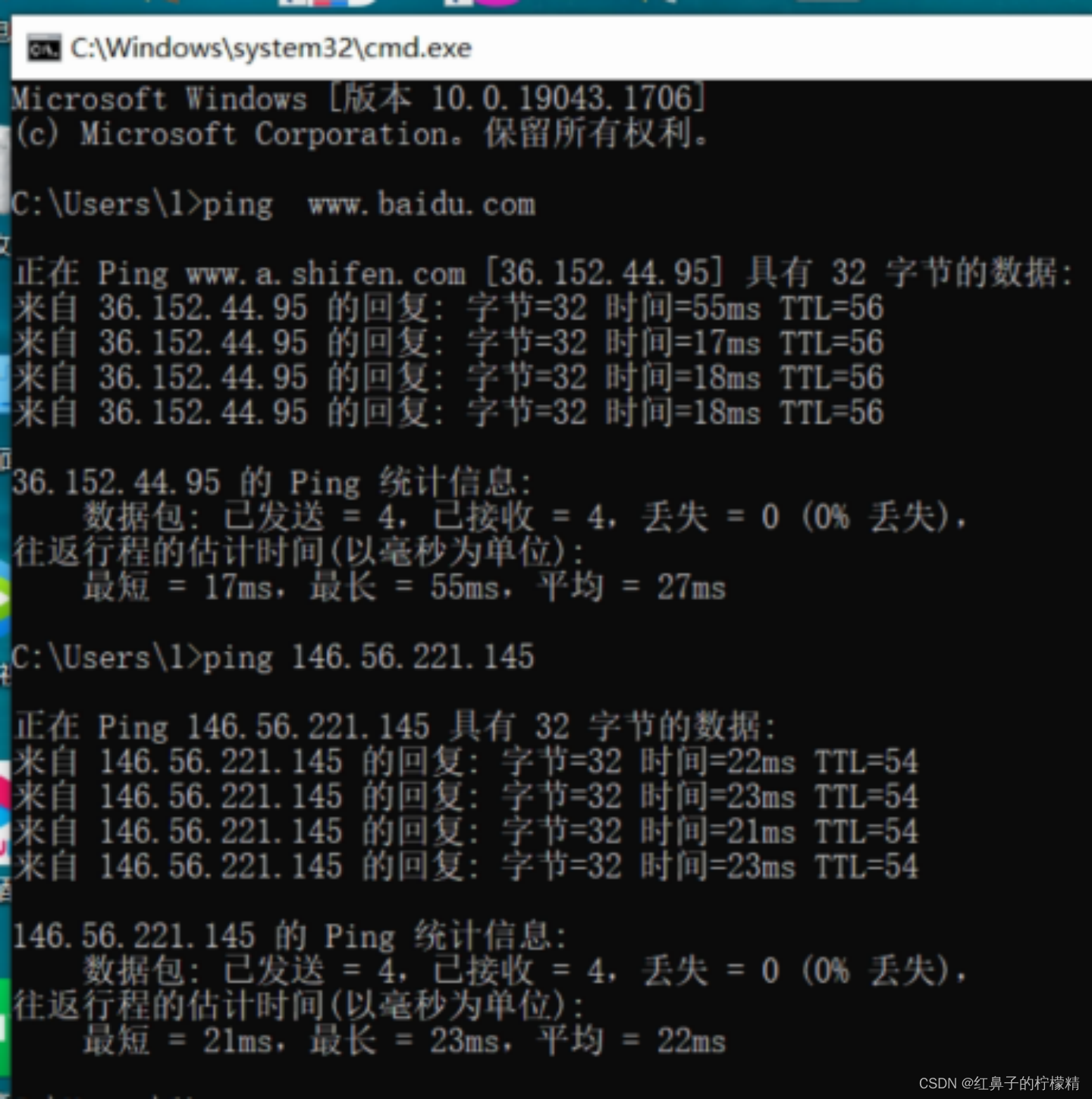The image size is (1092, 1099).
Task: Click the Microsoft Corporation copyright line
Action: point(362,134)
